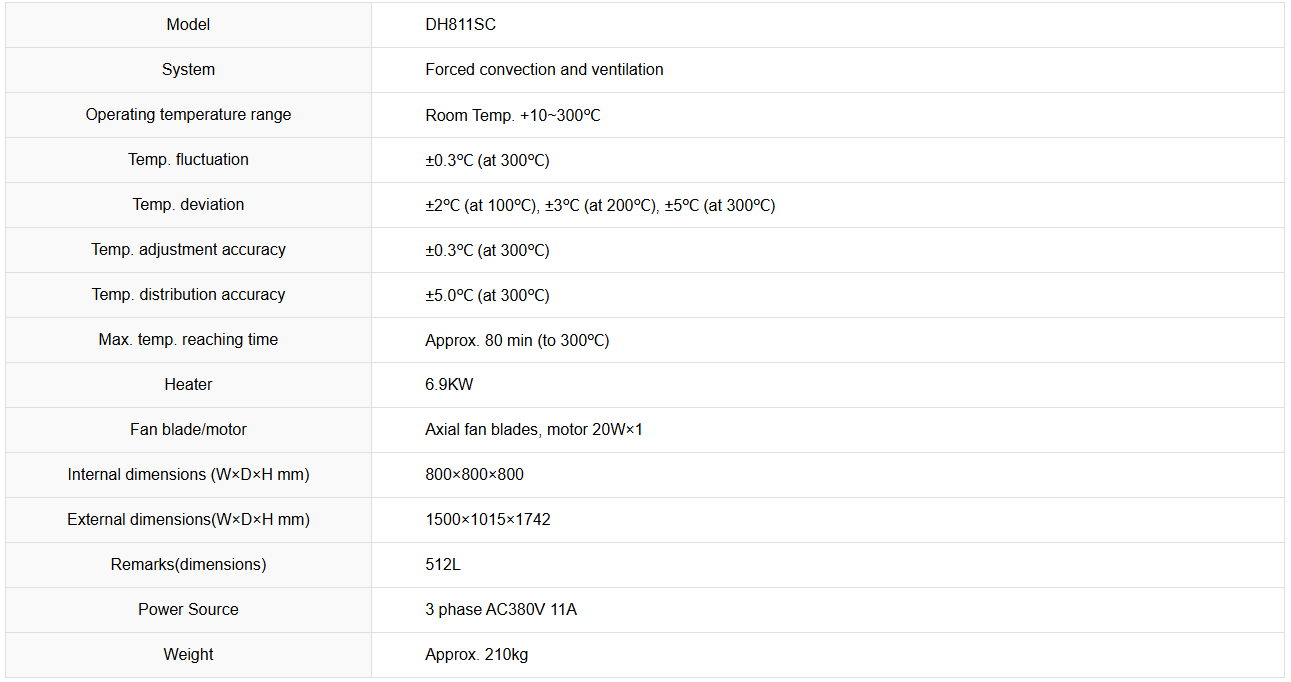
Task: Click the 3 phase AC380V 11A value
Action: (501, 610)
